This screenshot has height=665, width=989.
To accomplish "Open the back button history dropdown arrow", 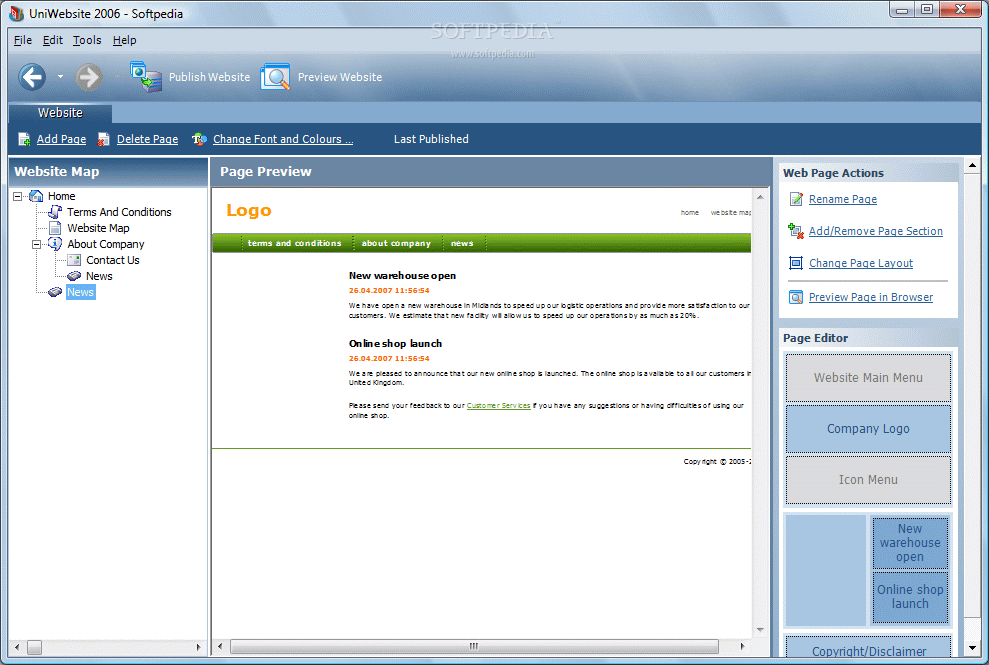I will click(x=61, y=77).
